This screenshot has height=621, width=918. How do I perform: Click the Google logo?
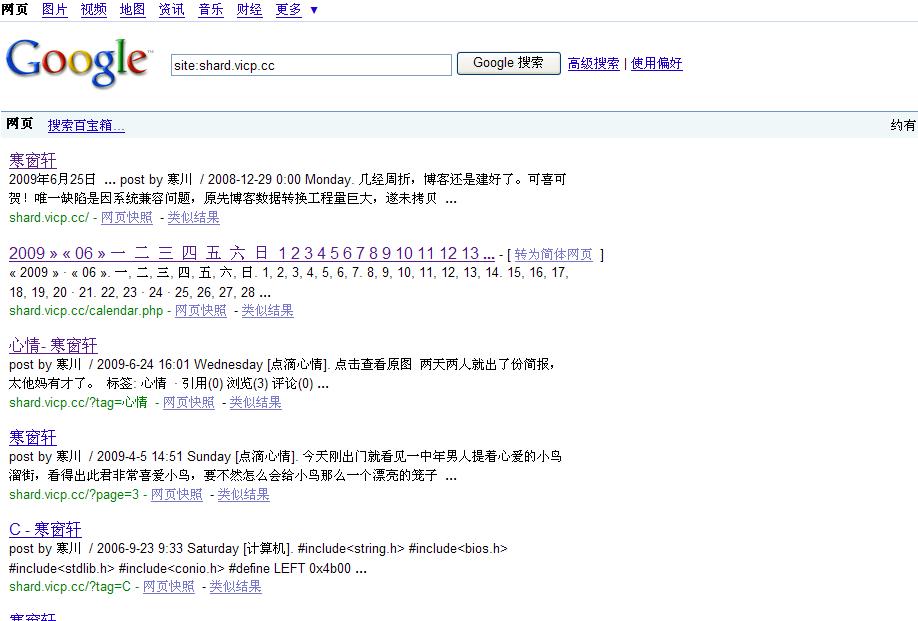(78, 62)
